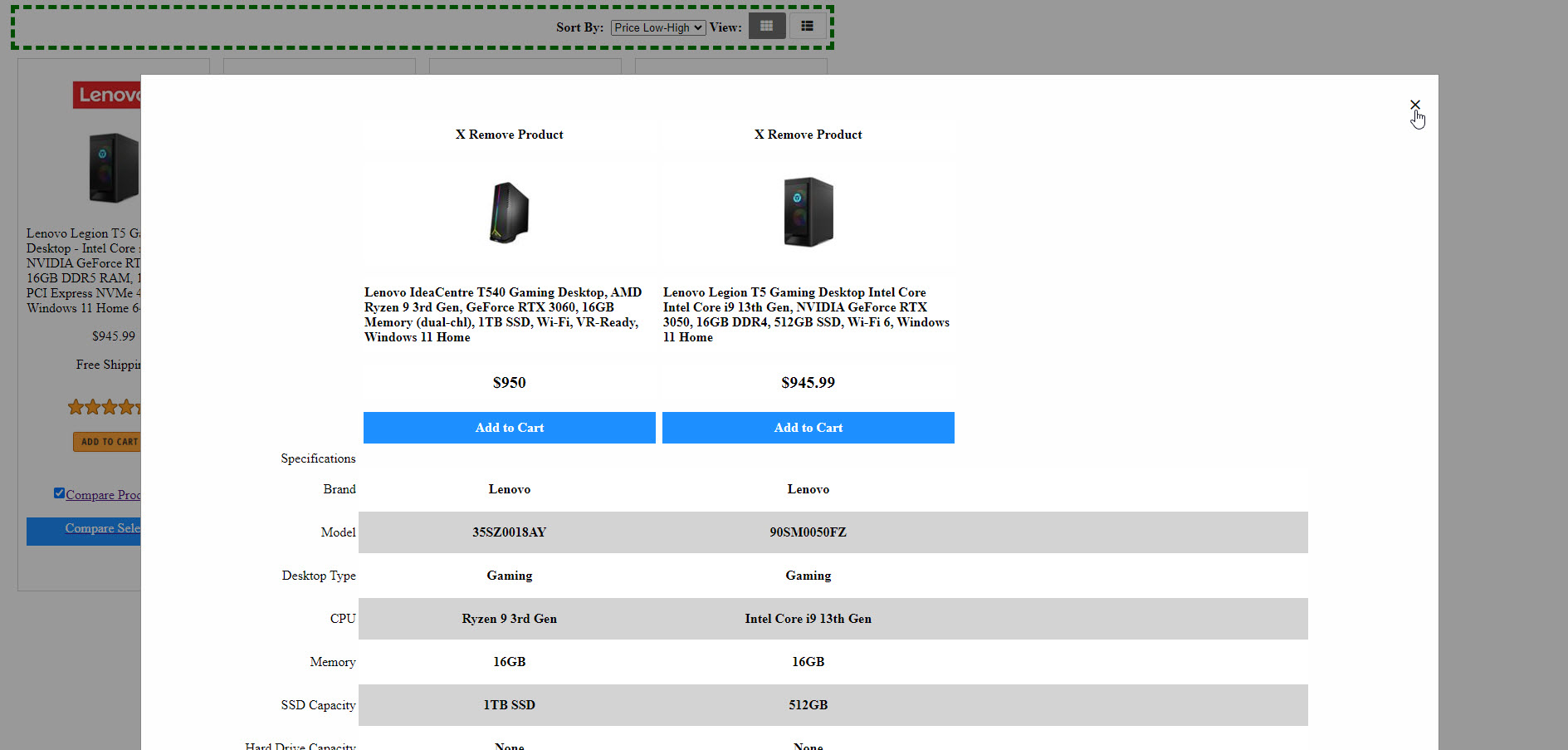Image resolution: width=1568 pixels, height=750 pixels.
Task: Remove the Legion T5 from comparison
Action: pyautogui.click(x=808, y=135)
